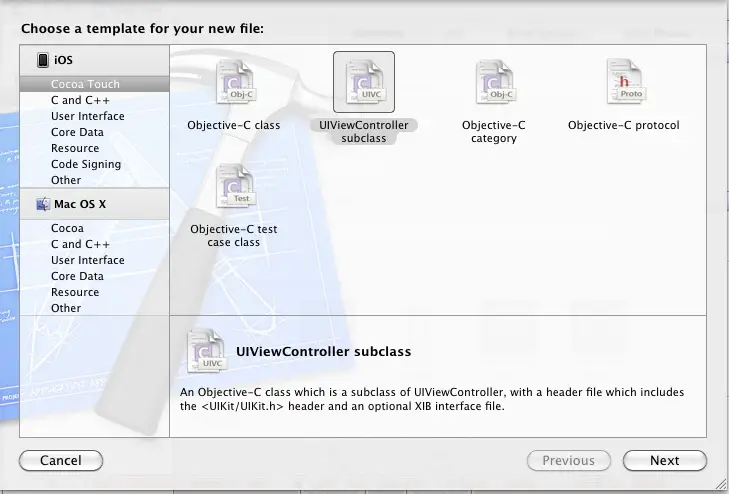Select Cocoa Touch under iOS
This screenshot has height=494, width=729.
[x=85, y=84]
